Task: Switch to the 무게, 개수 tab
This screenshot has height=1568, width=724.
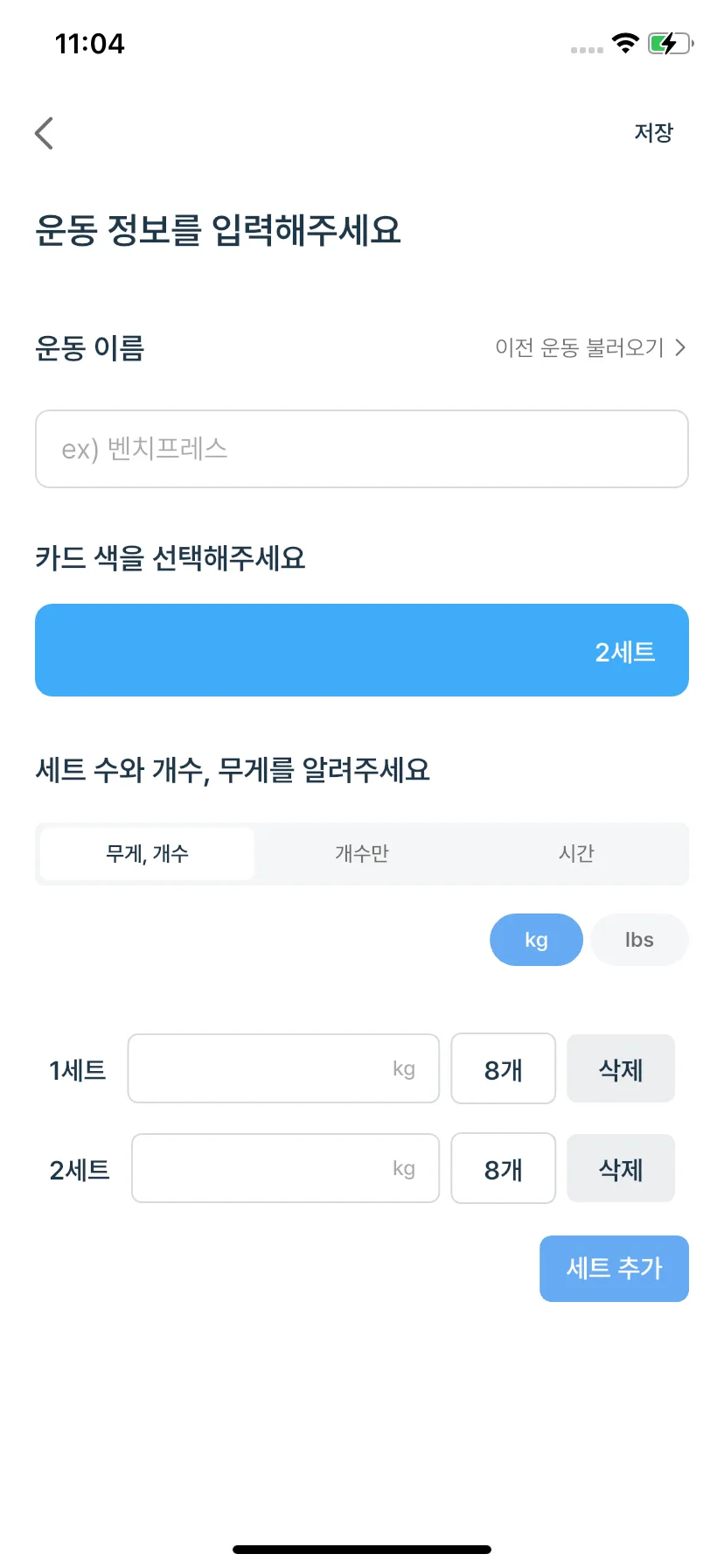Action: click(147, 853)
